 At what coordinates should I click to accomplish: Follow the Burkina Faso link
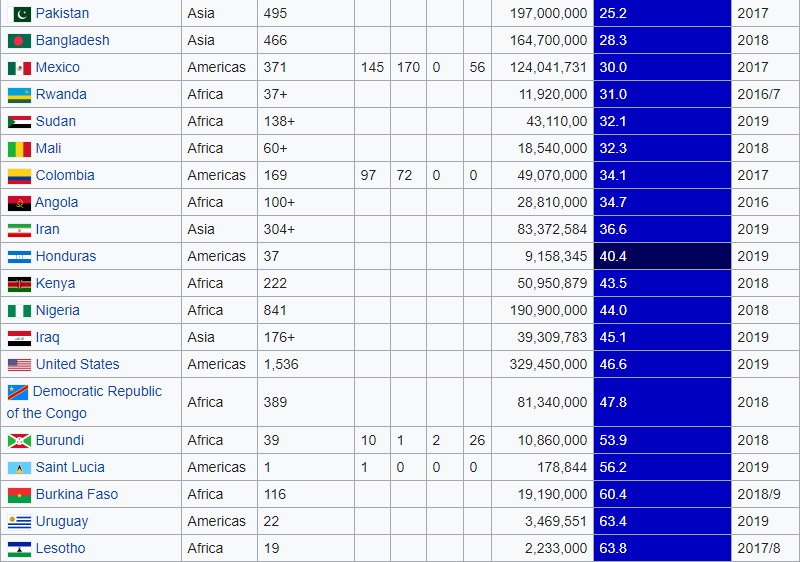point(76,494)
